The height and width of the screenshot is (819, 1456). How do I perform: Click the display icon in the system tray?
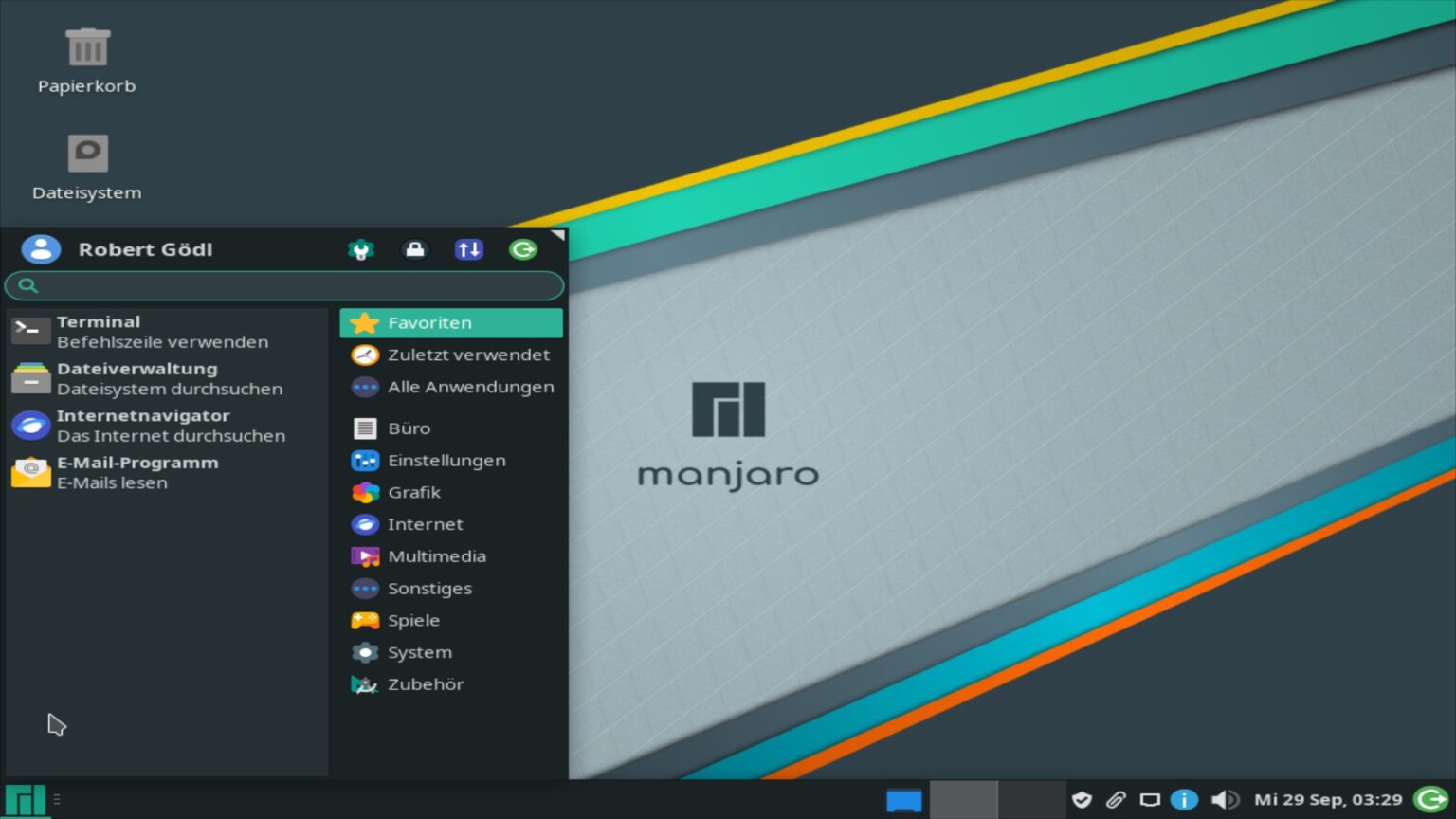coord(1151,799)
